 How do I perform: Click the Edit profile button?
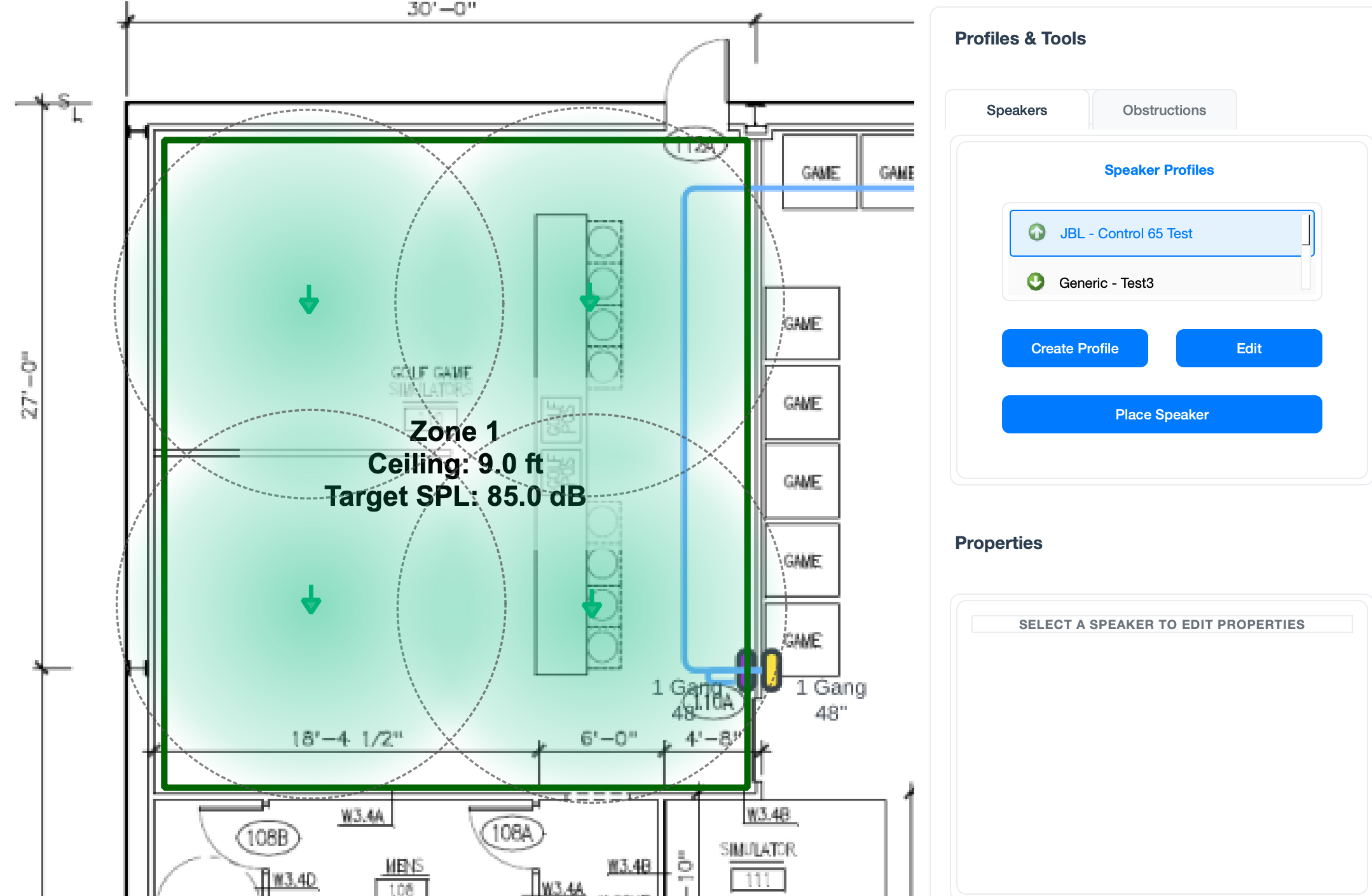point(1248,348)
